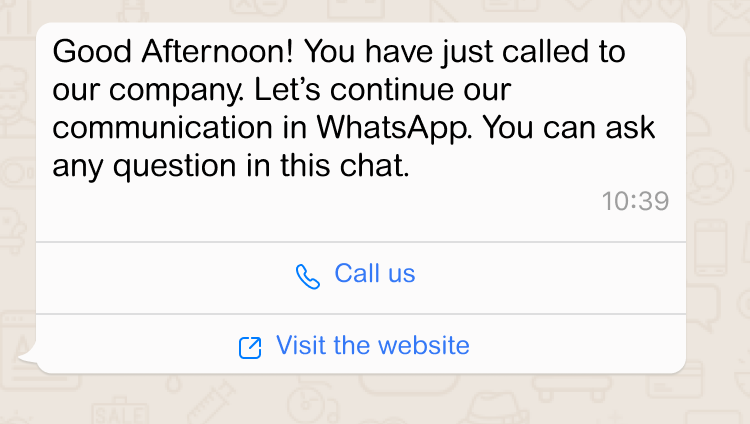Click the "Good Afternoon!" greeting text
750x424 pixels.
pos(174,50)
